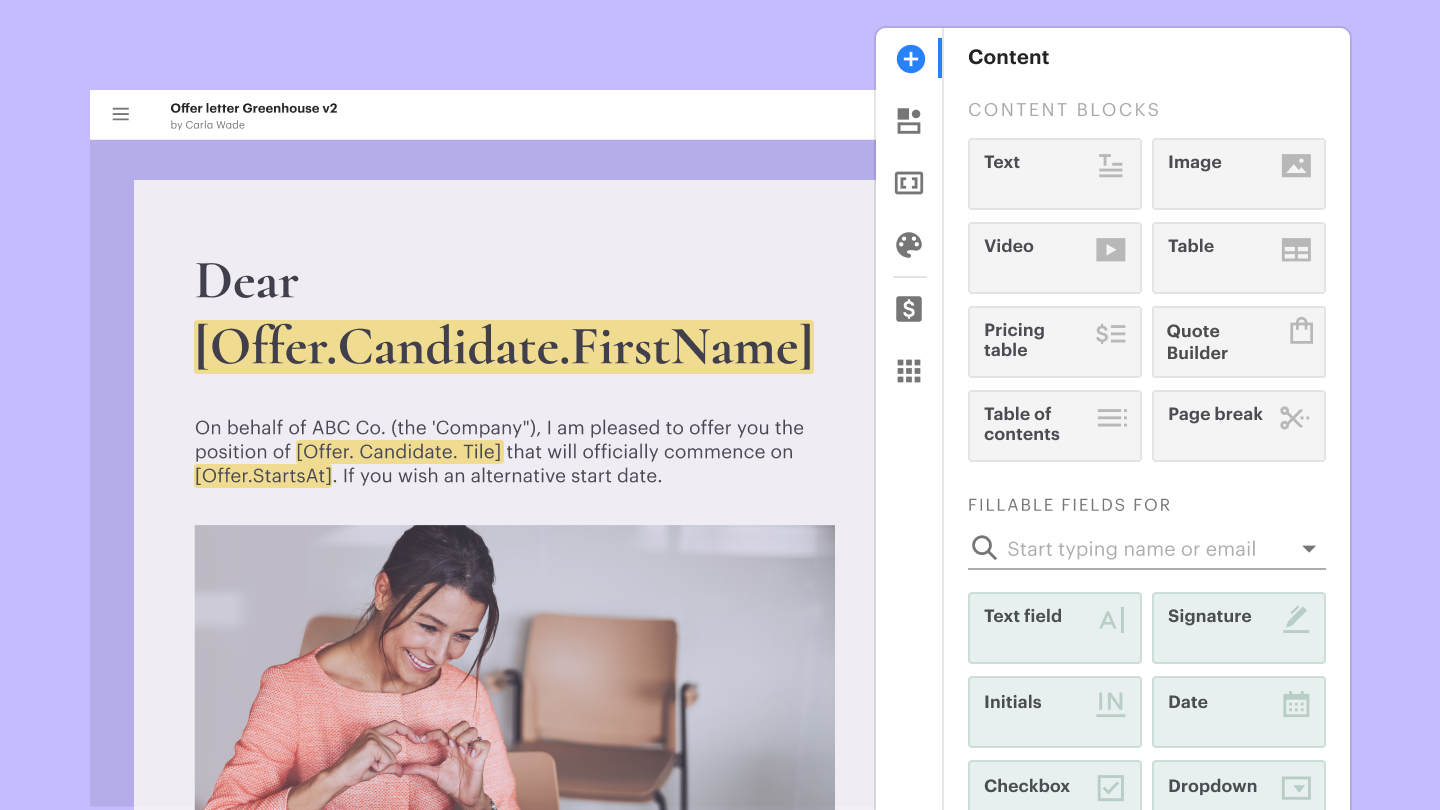Open the pricing dollar sidebar icon
1440x810 pixels.
pyautogui.click(x=909, y=309)
